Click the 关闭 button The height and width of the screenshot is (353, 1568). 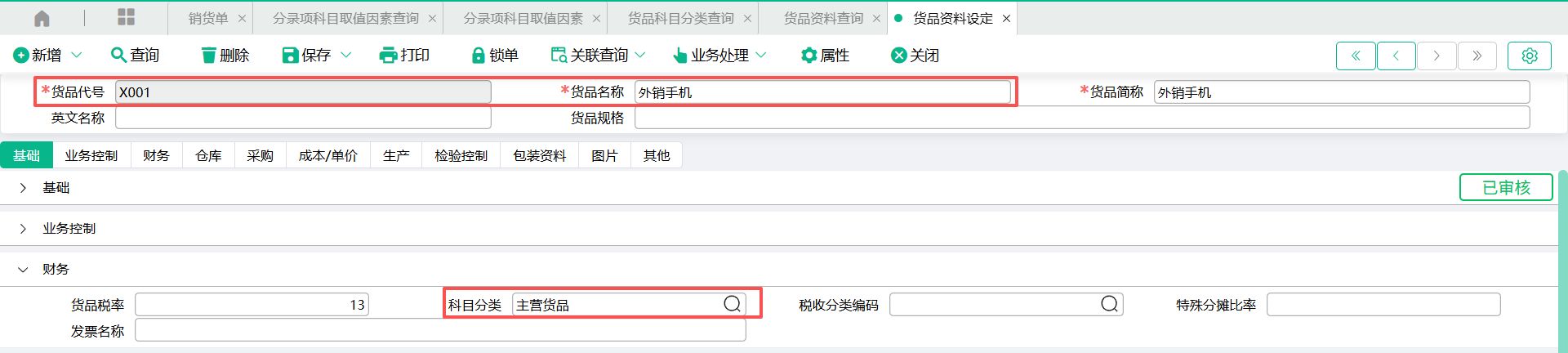915,55
